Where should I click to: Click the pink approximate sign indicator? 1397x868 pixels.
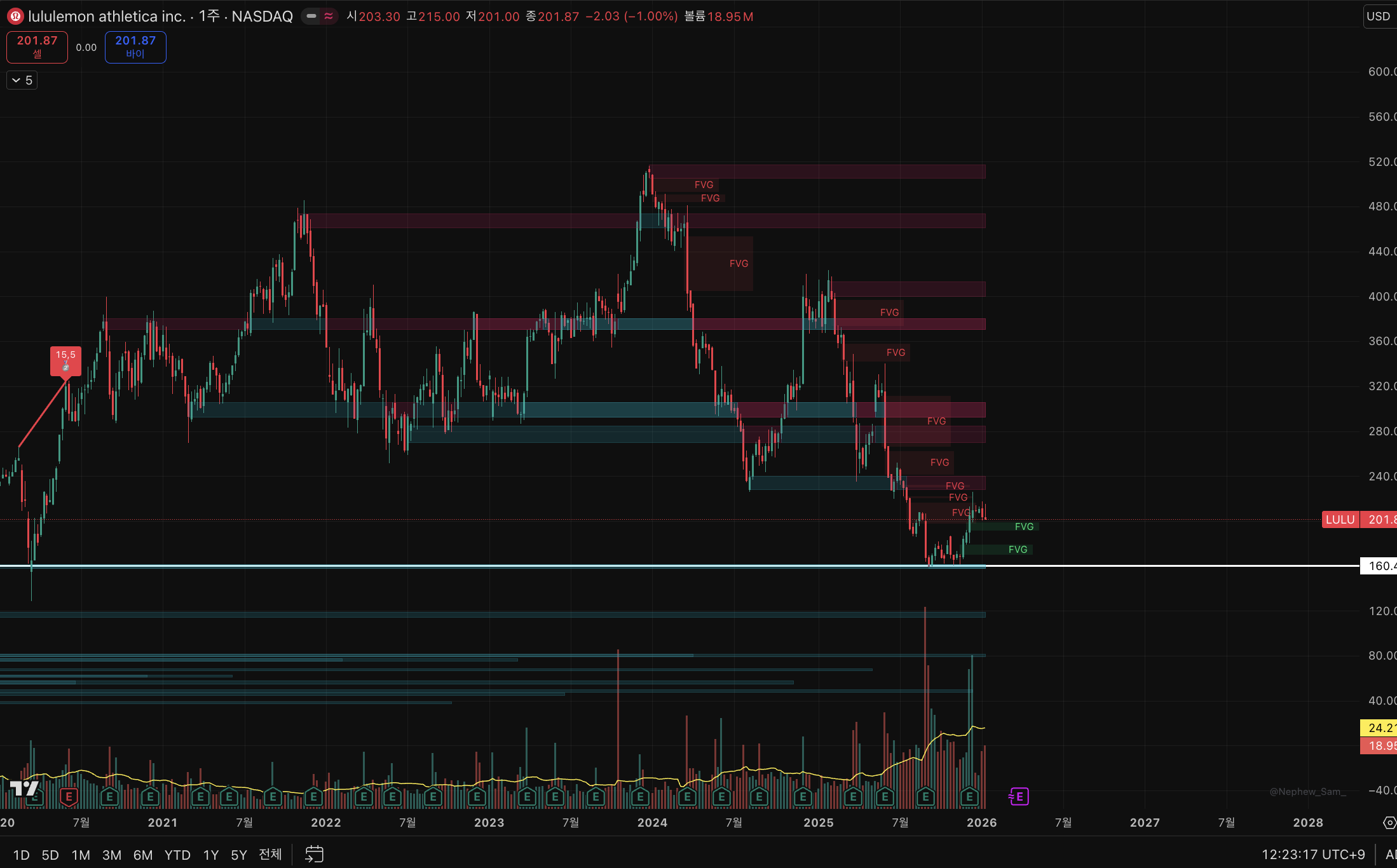[329, 17]
